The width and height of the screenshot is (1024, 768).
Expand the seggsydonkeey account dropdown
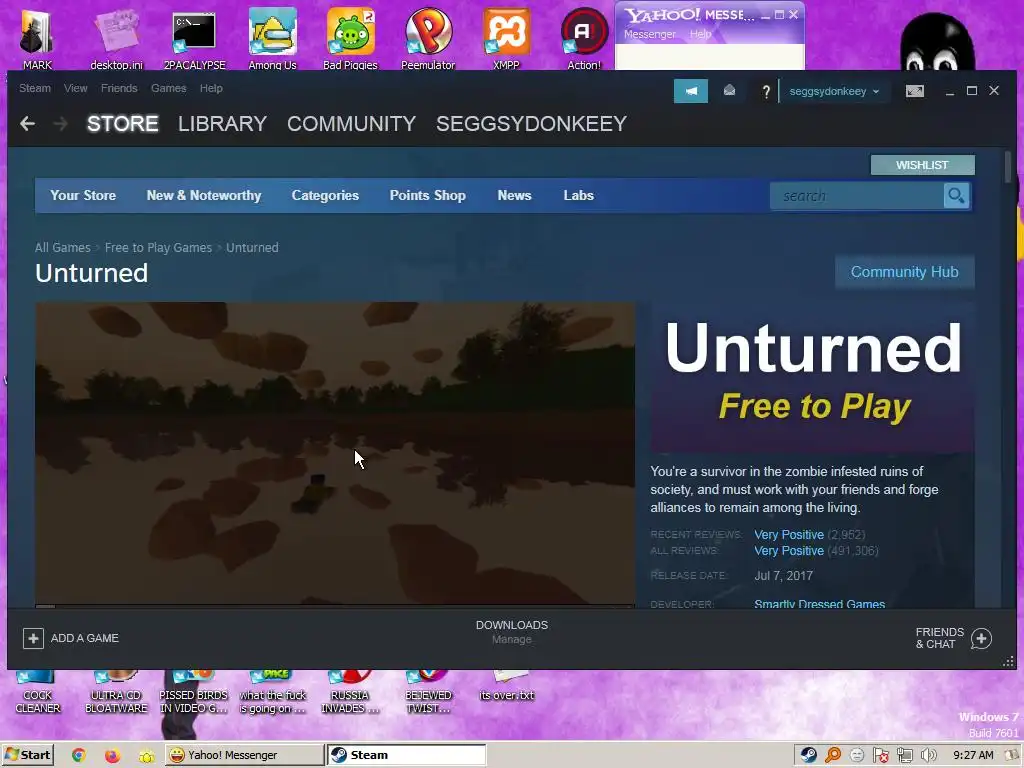[x=834, y=91]
